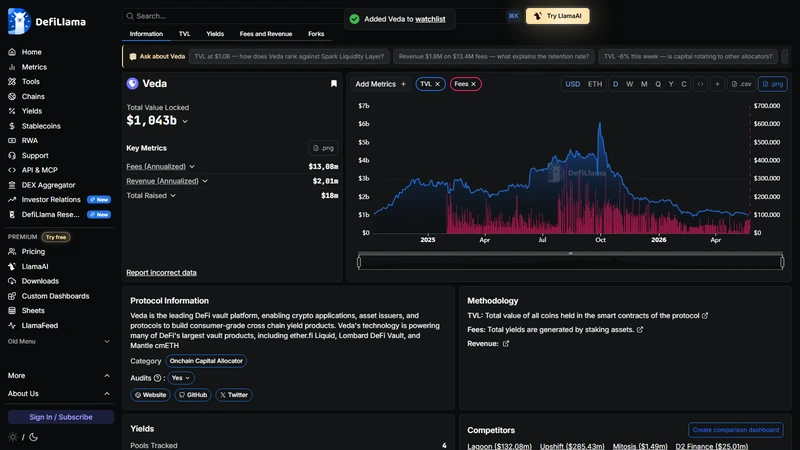Open Investor Relations sidebar item
This screenshot has width=800, height=450.
pyautogui.click(x=51, y=199)
